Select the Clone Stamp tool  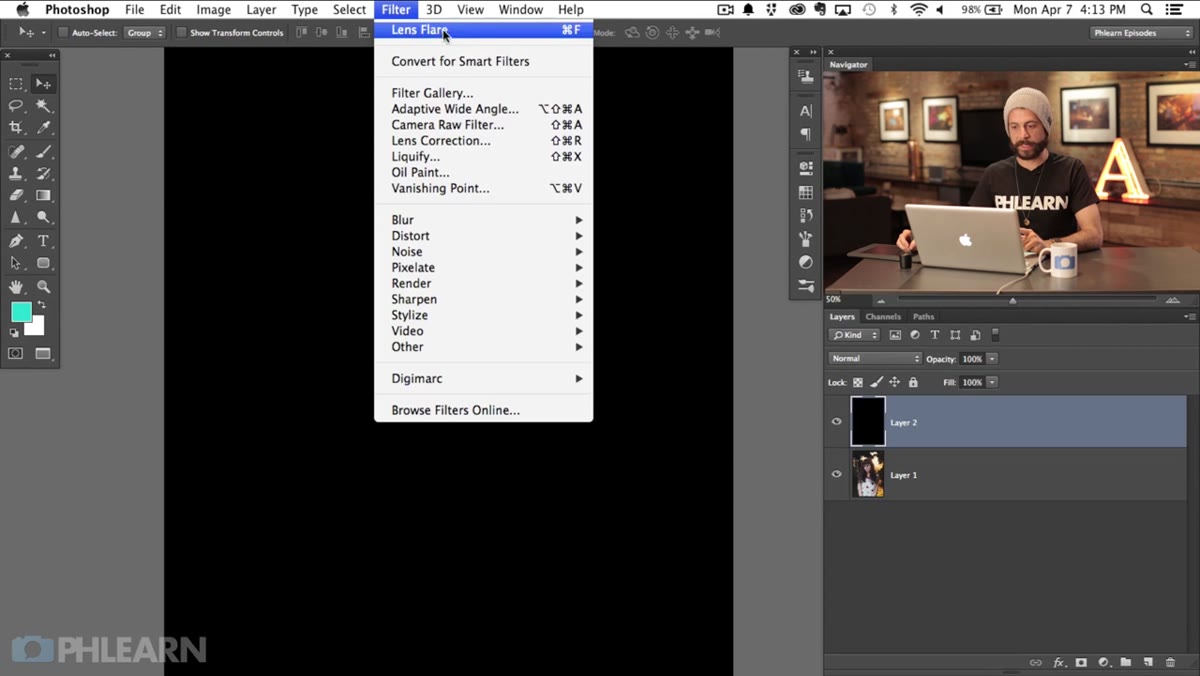coord(16,174)
